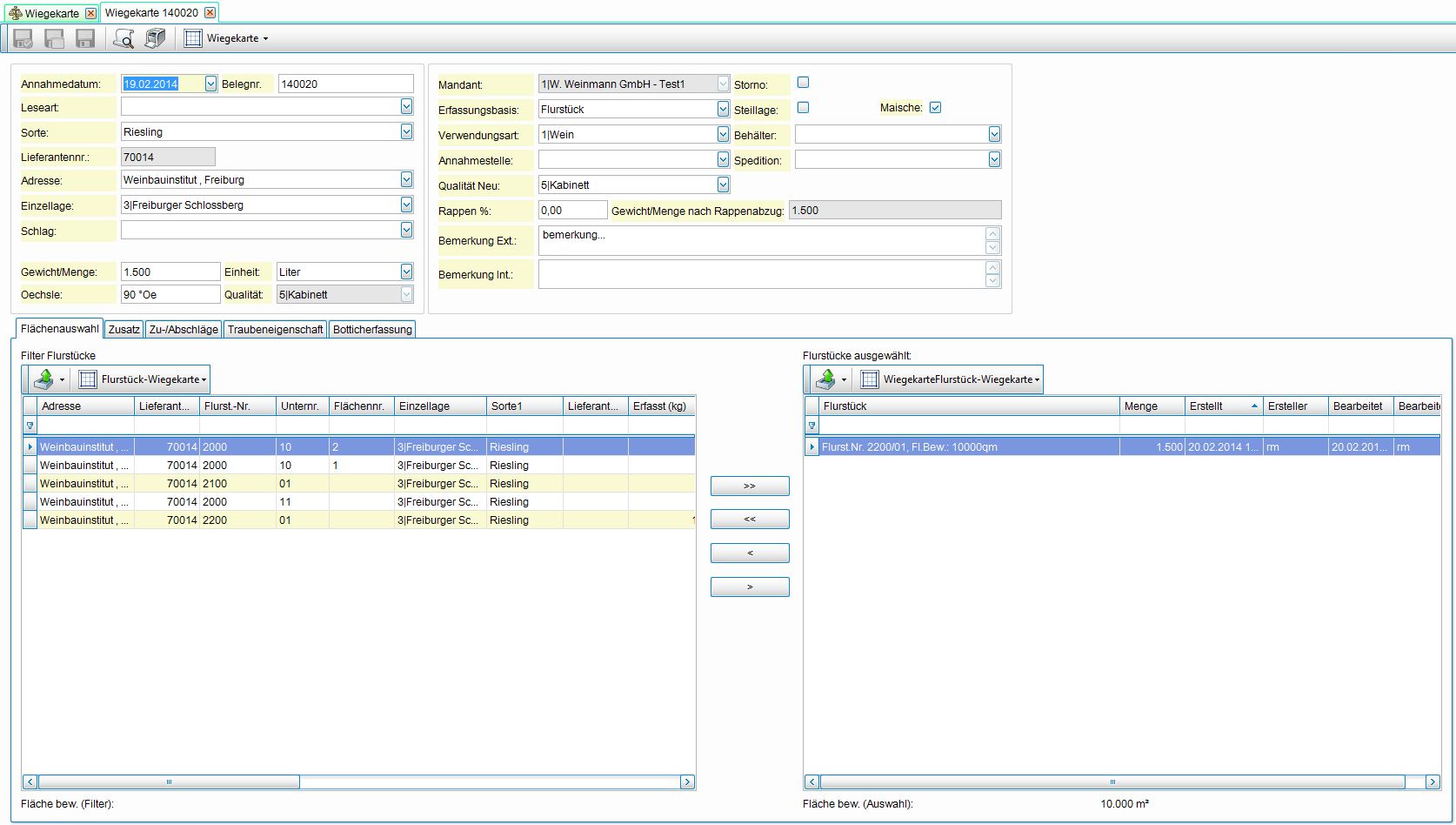
Task: Click the first save icon in toolbar
Action: (23, 38)
